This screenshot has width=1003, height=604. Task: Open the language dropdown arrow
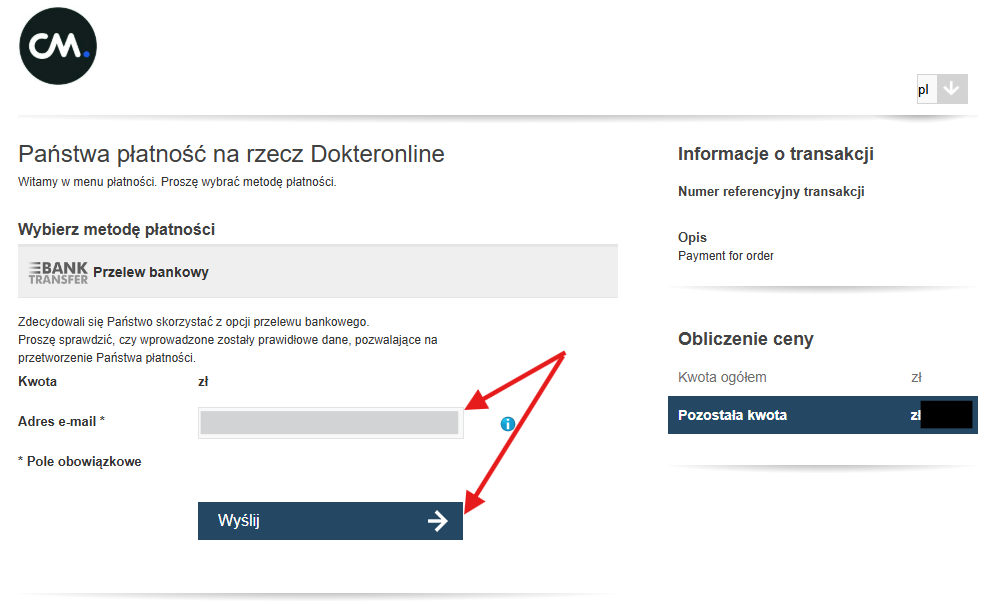952,88
